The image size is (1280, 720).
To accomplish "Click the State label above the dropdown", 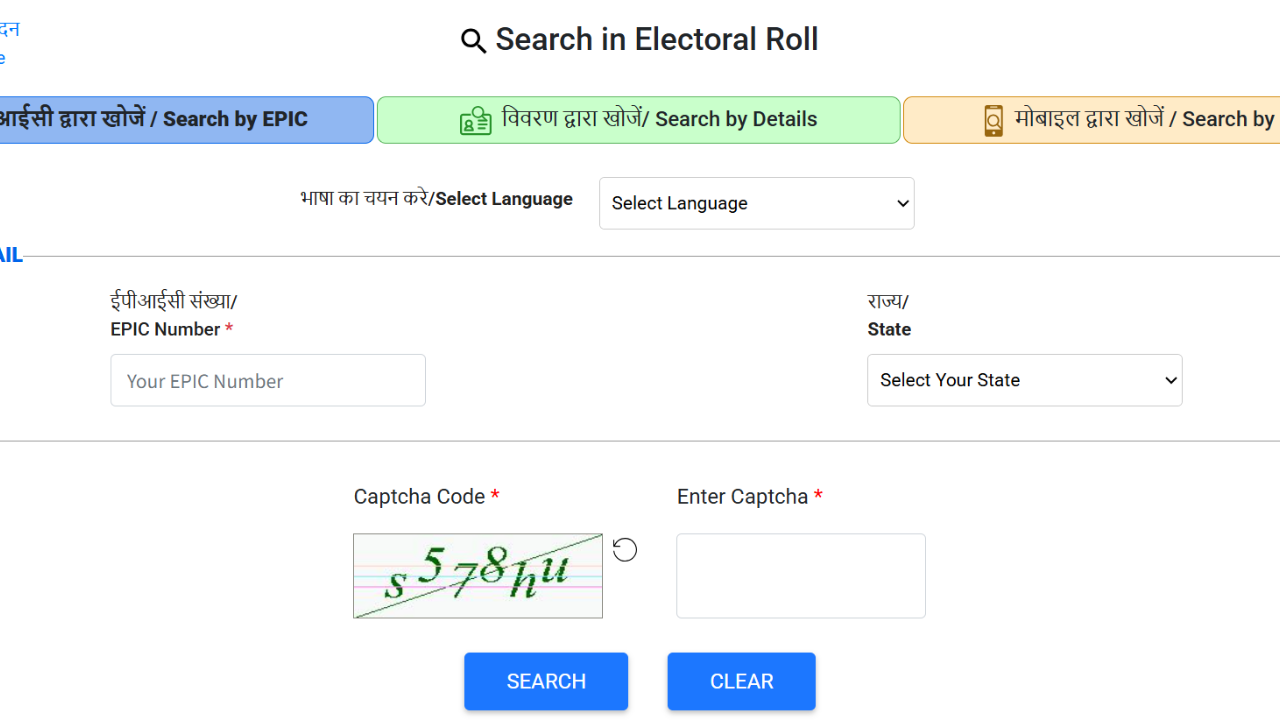I will (x=889, y=329).
